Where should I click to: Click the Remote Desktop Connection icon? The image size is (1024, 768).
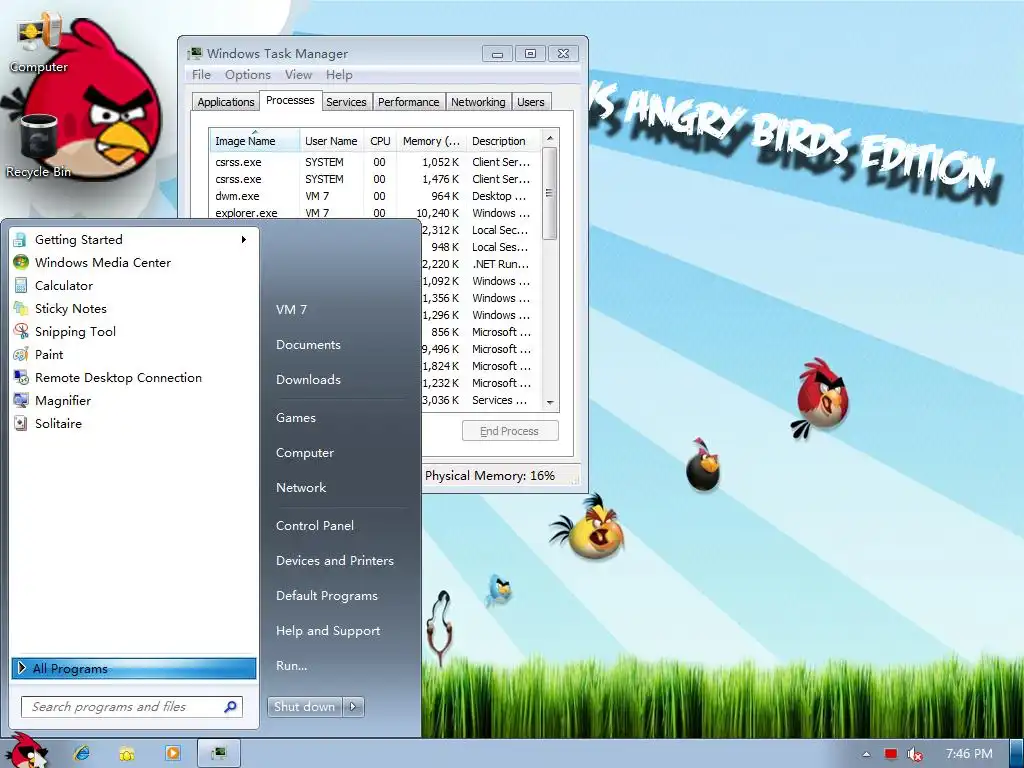21,377
